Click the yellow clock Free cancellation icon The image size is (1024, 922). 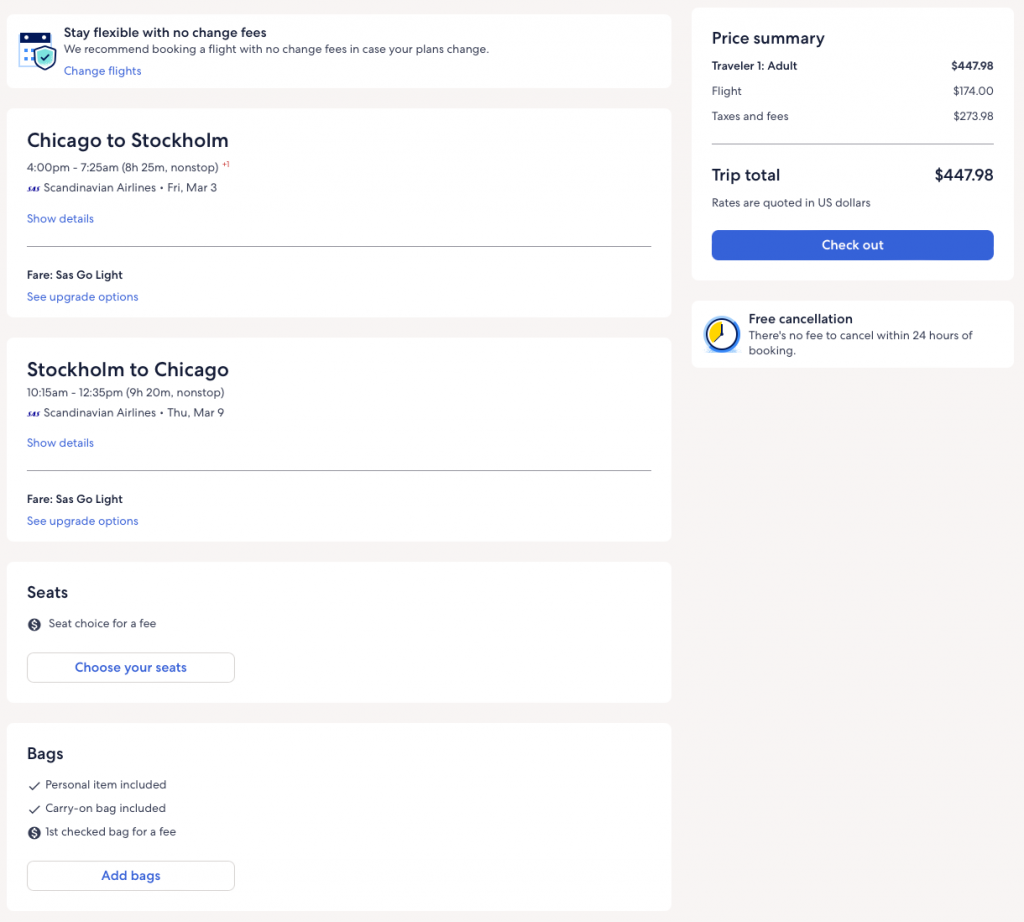(721, 334)
